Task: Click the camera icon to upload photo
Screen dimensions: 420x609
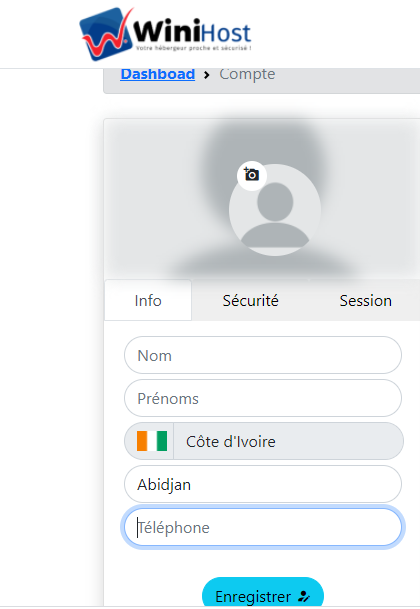Action: point(251,175)
